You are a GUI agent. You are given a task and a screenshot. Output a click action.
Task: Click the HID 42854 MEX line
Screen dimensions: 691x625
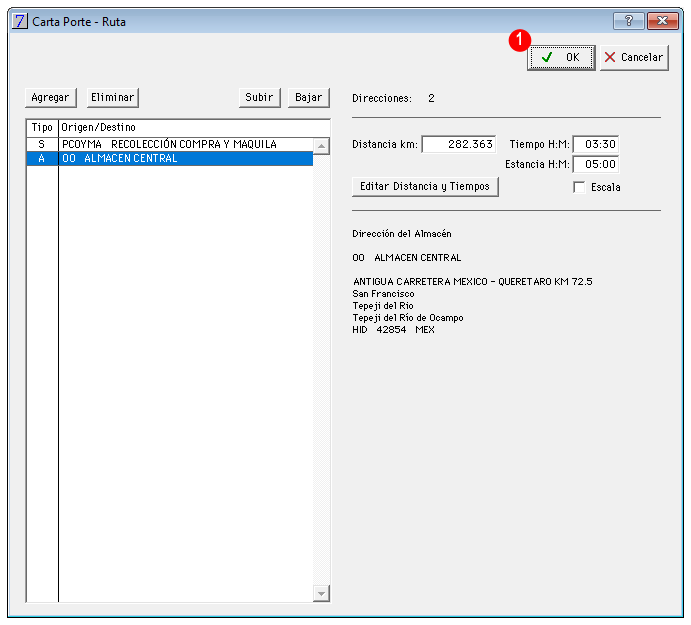click(394, 330)
